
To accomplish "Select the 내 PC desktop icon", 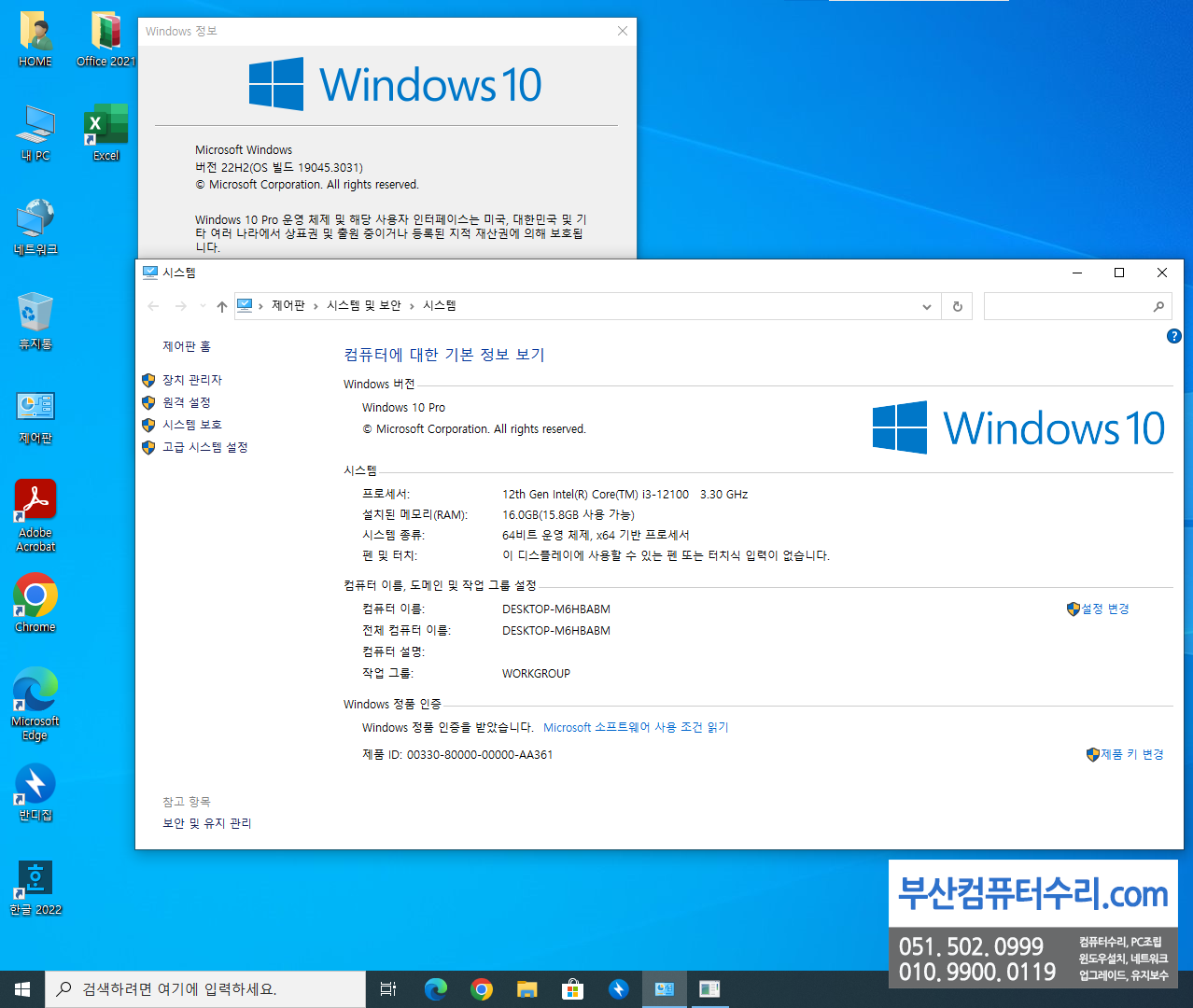I will (35, 133).
